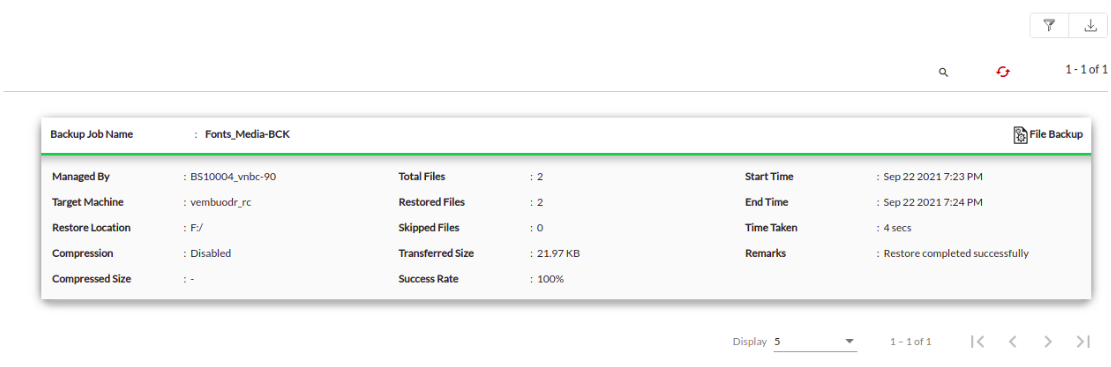Click the 21.97 KB transferred size value
1111x367 pixels.
[x=558, y=253]
